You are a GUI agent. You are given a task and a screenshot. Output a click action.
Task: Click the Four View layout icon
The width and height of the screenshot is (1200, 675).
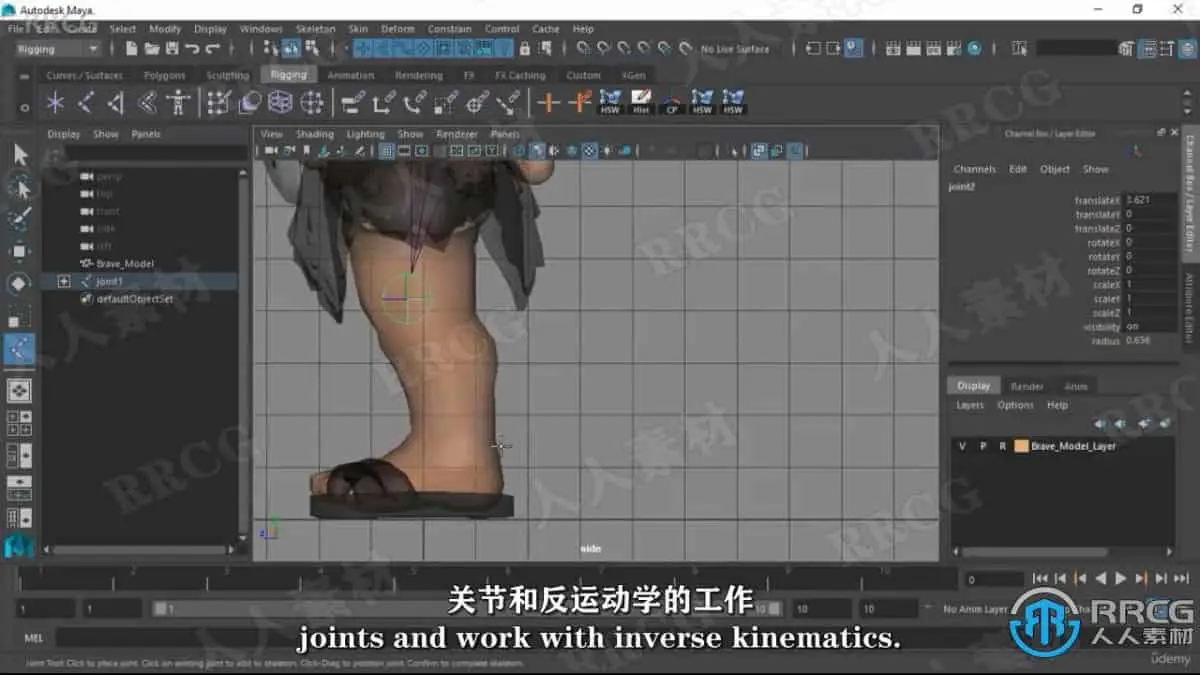20,422
